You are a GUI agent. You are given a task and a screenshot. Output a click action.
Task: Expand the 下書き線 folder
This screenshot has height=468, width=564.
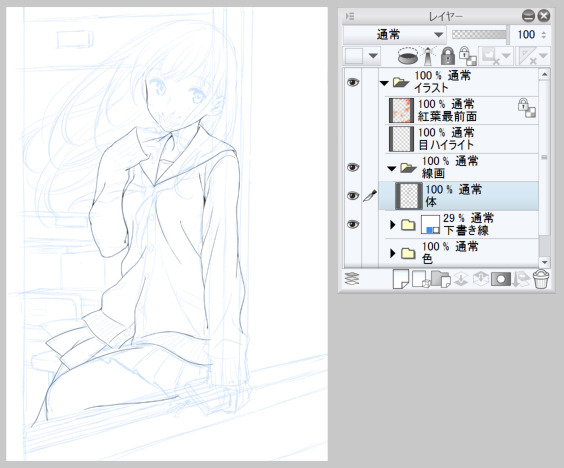tap(393, 225)
